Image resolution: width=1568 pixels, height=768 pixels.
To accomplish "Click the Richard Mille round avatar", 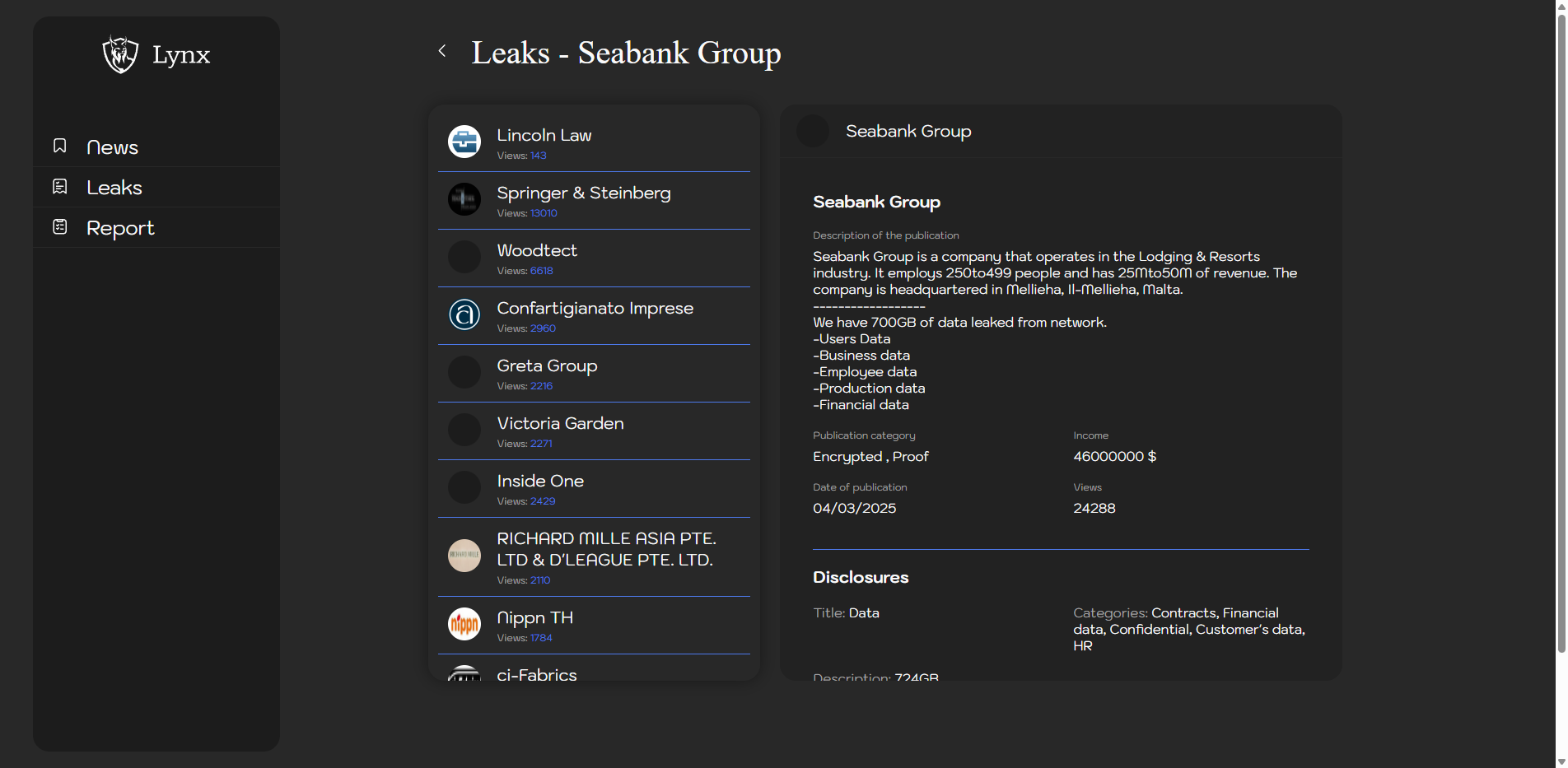I will (464, 556).
